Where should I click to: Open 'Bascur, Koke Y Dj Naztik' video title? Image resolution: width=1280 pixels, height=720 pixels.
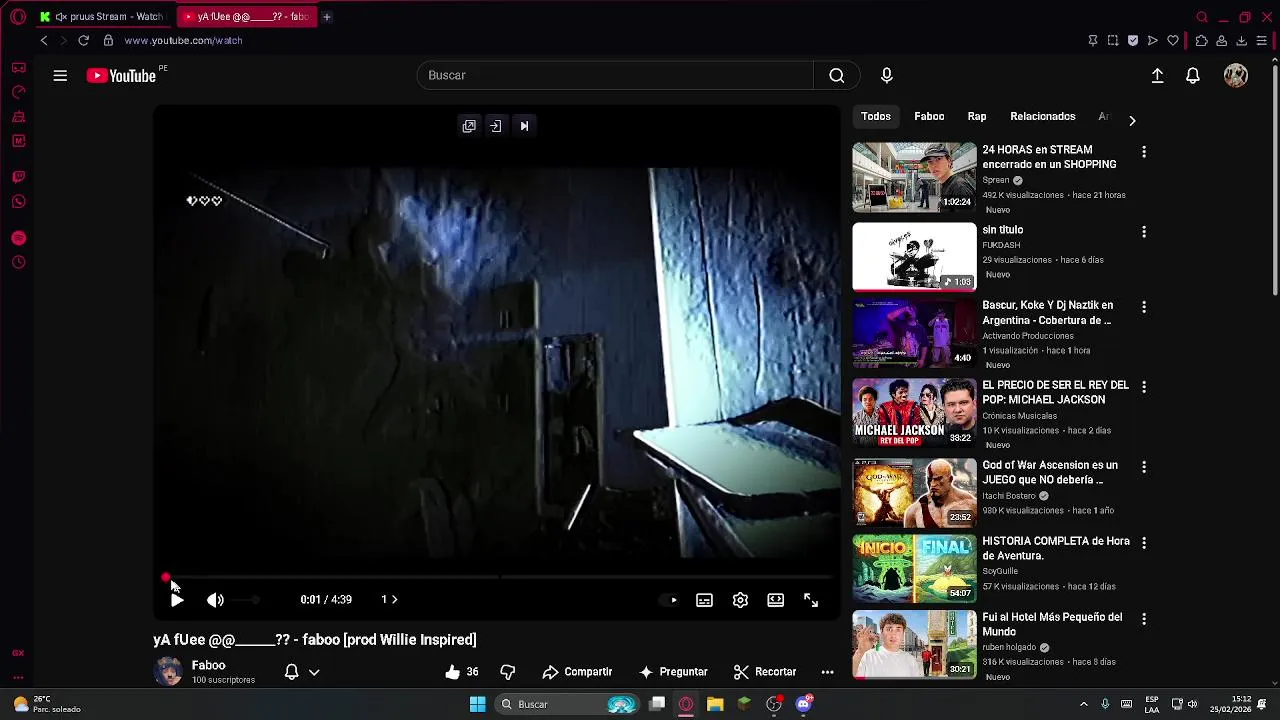click(x=1048, y=313)
